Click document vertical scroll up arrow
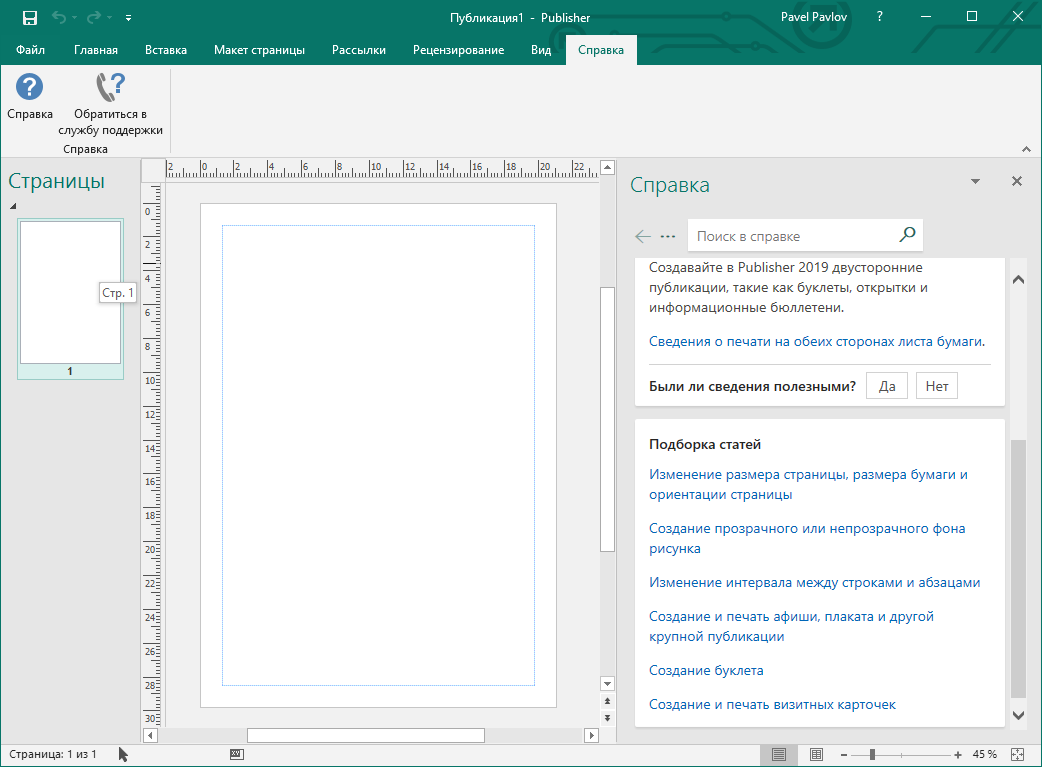1042x767 pixels. (607, 167)
